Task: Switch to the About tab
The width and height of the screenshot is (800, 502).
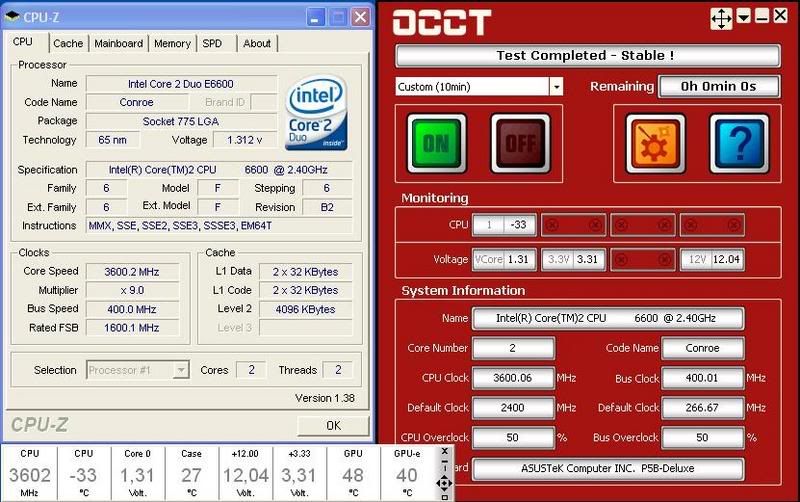Action: [x=257, y=44]
